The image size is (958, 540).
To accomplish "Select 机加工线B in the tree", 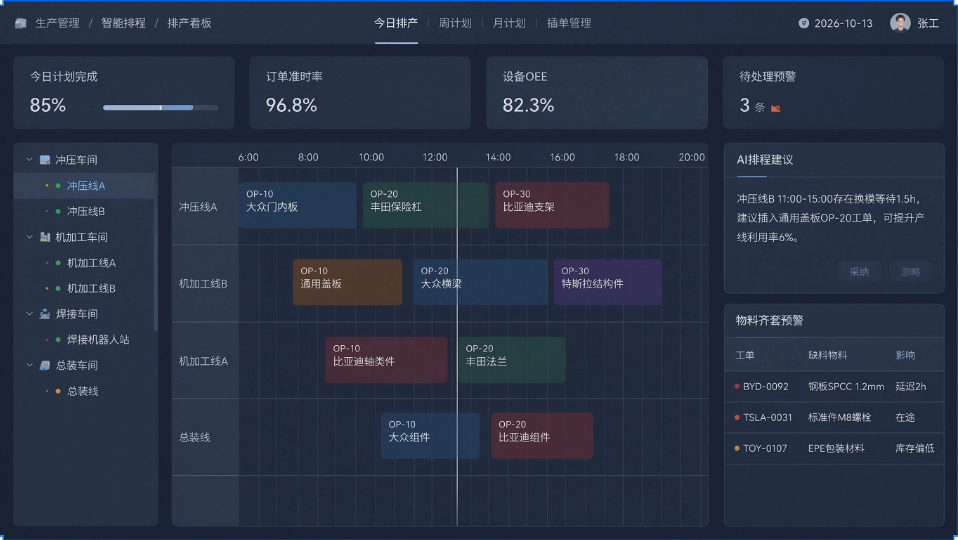I will click(x=84, y=288).
